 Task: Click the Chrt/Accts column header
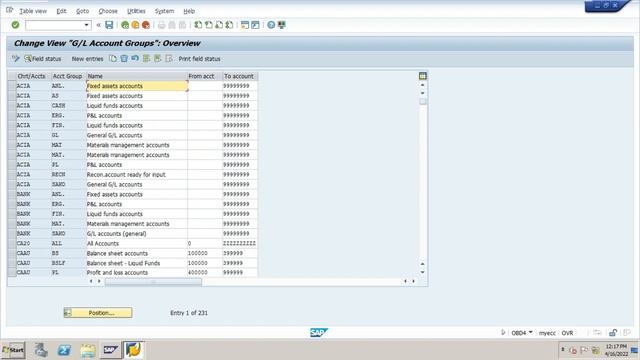(33, 76)
